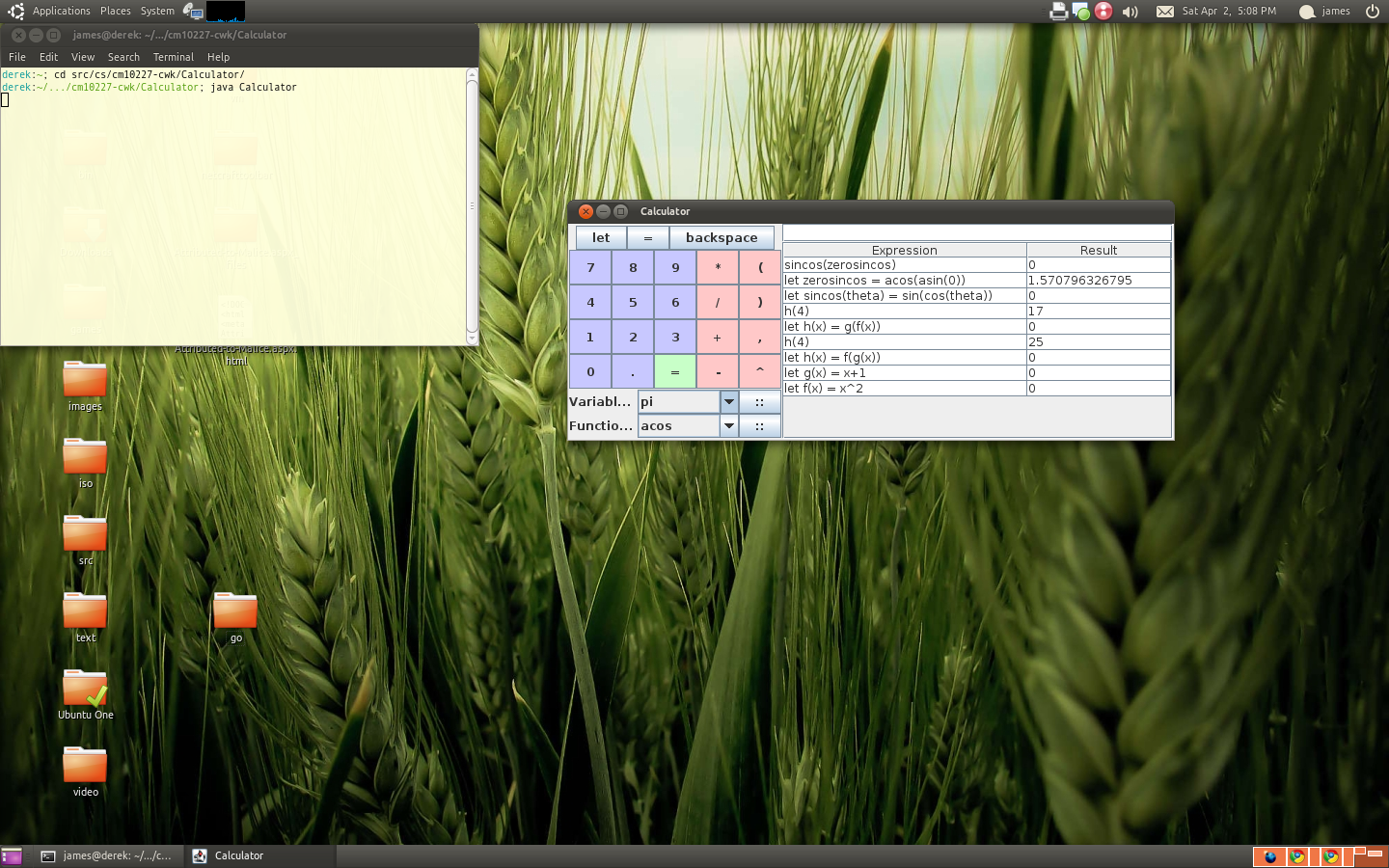Click the printer tray icon
1389x868 pixels.
1058,12
